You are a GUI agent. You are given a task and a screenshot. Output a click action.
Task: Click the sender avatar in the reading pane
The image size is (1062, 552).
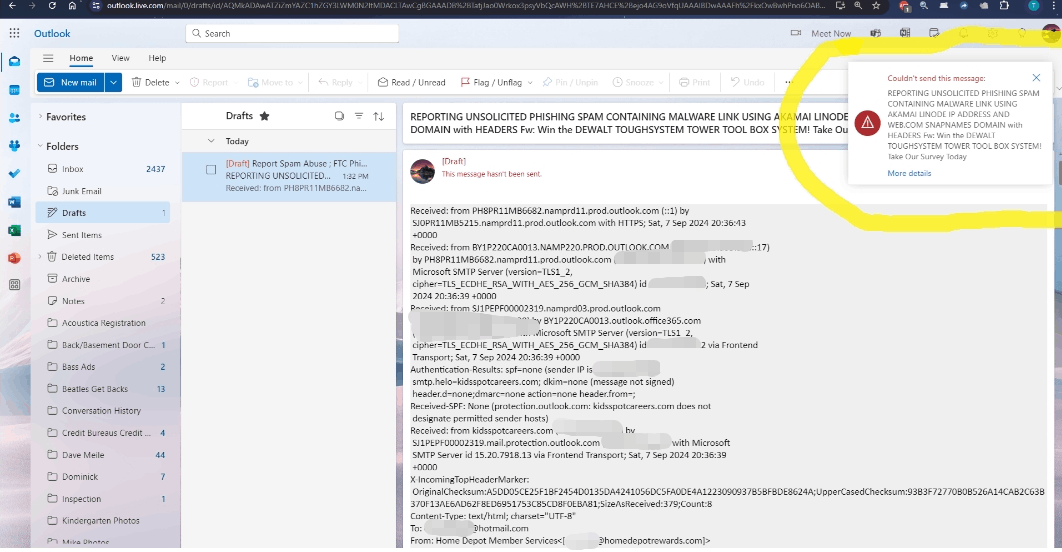click(423, 171)
